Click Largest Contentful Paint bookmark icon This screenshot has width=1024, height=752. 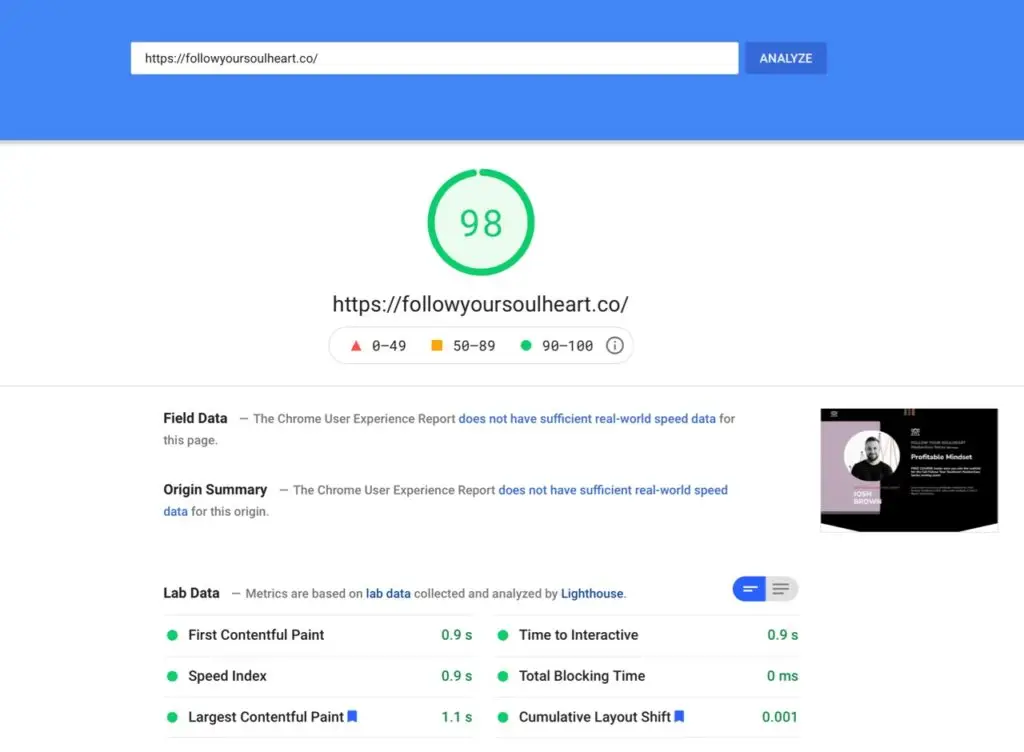[x=352, y=716]
